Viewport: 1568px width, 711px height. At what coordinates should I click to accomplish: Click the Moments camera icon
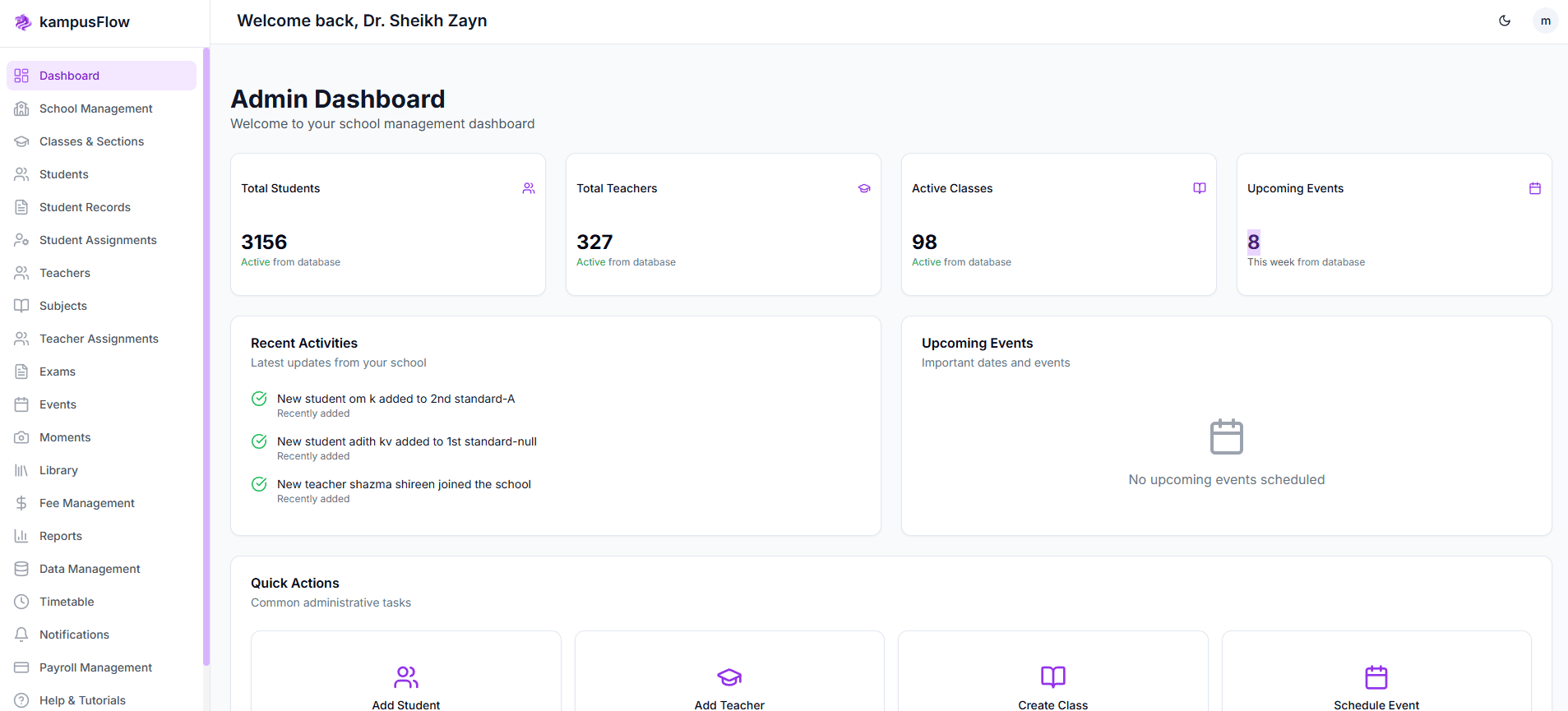[21, 437]
